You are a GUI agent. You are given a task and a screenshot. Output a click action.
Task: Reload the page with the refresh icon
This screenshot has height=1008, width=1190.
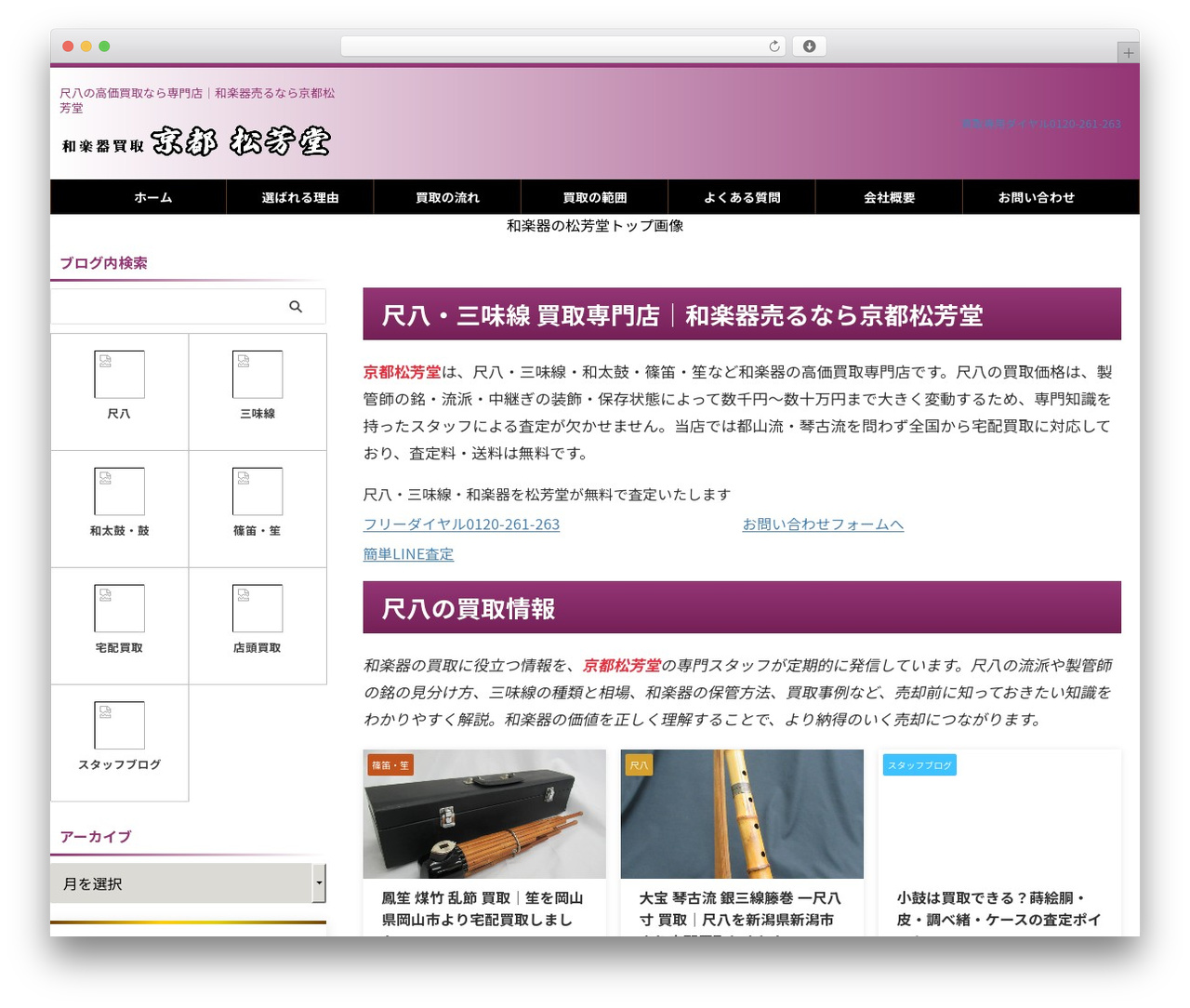774,46
